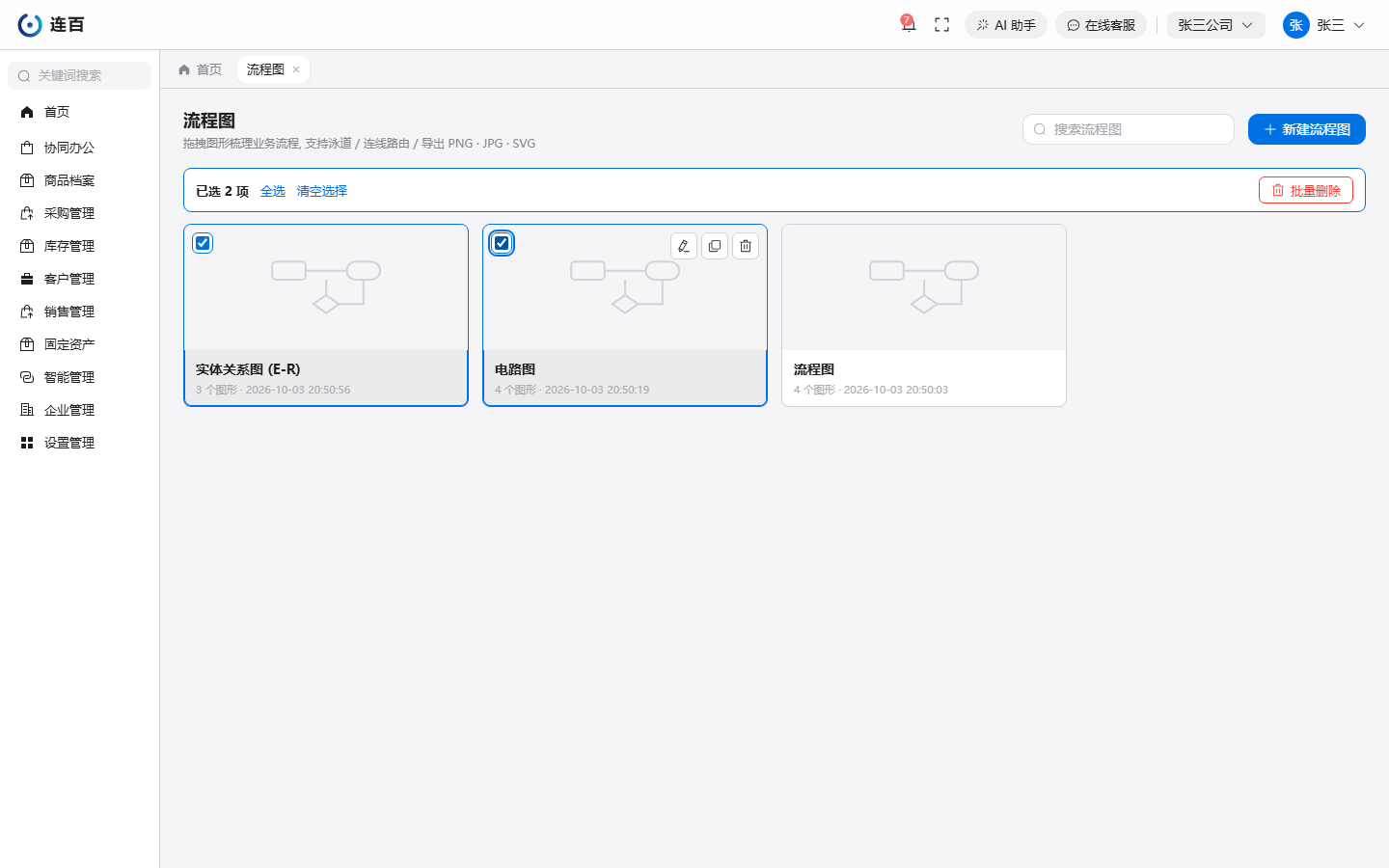Uncheck the 电路图 card checkbox
The width and height of the screenshot is (1389, 868).
502,243
